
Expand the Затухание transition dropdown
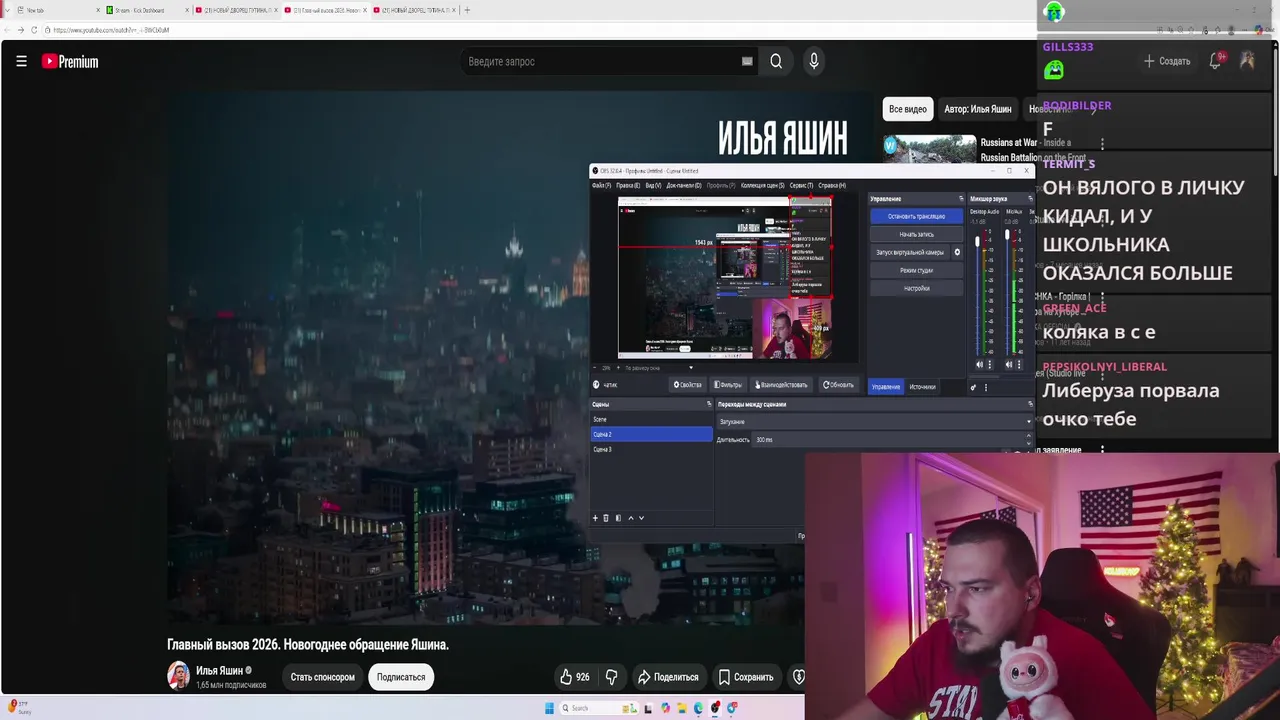pyautogui.click(x=874, y=422)
